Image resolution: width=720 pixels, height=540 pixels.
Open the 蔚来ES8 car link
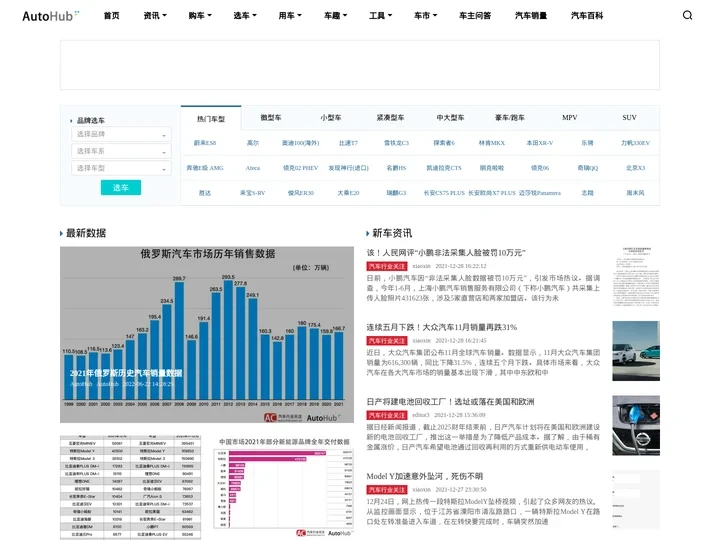205,143
